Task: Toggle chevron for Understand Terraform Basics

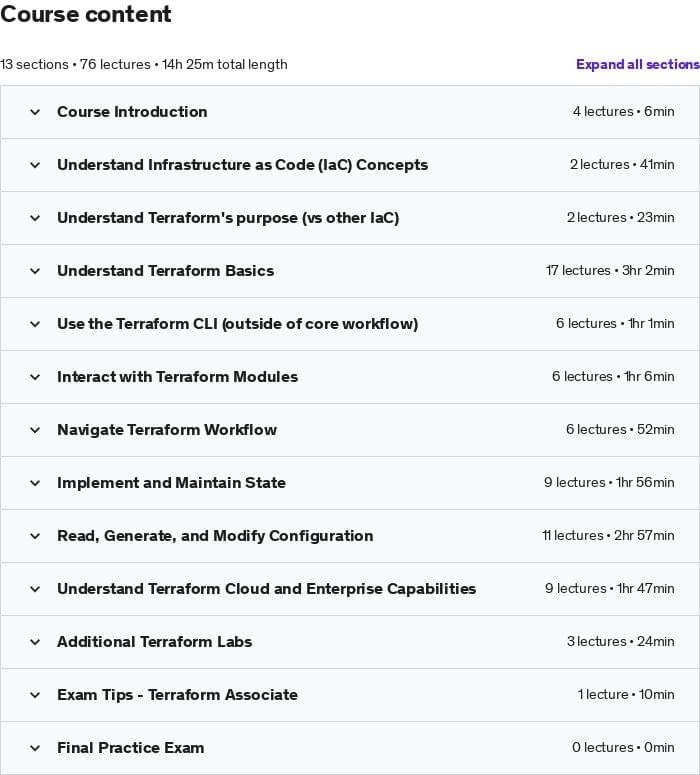Action: pos(35,271)
